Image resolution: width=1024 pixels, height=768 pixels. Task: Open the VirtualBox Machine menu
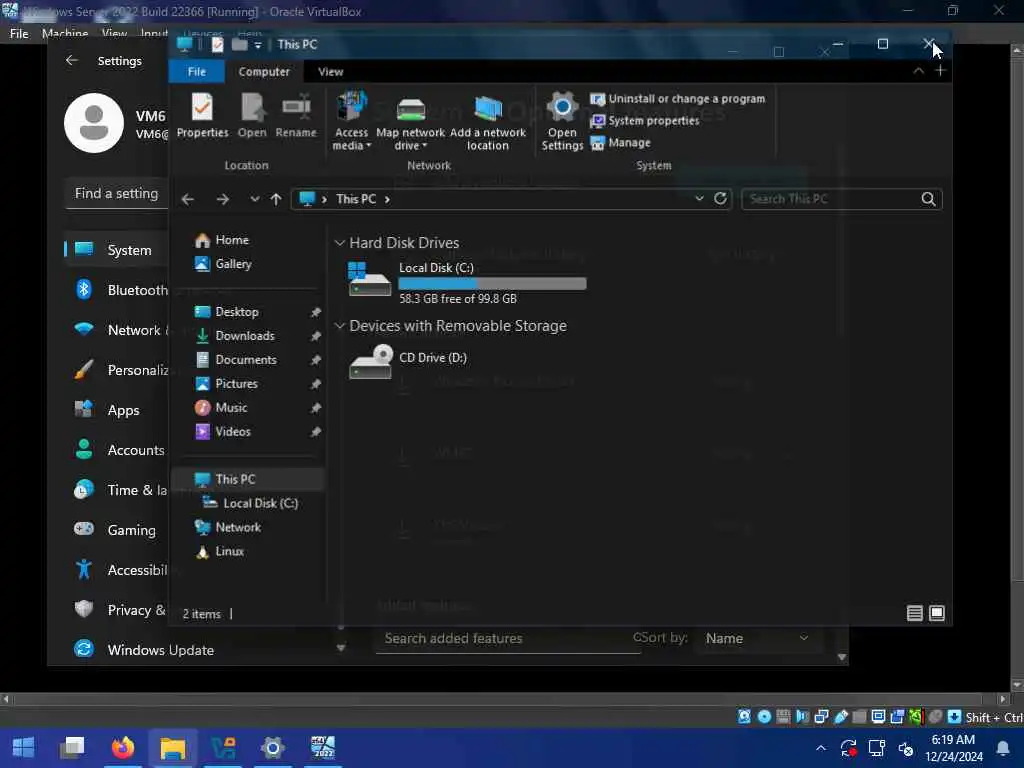[65, 33]
